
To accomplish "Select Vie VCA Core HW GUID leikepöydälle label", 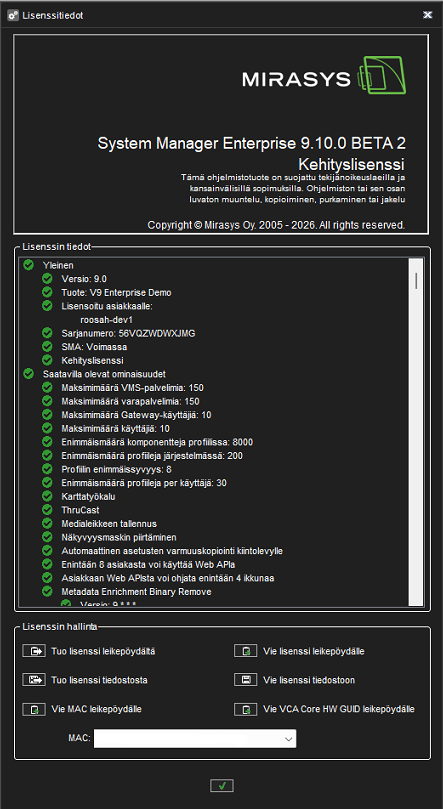I will coord(339,709).
